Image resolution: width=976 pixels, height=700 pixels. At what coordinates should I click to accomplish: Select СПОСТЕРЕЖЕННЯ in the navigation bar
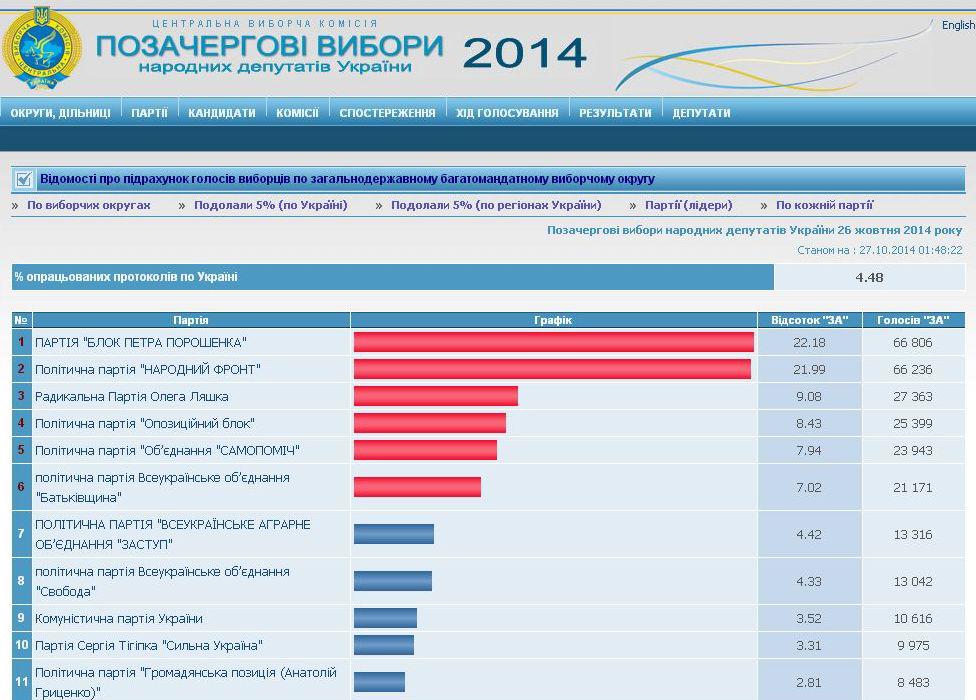pos(387,113)
